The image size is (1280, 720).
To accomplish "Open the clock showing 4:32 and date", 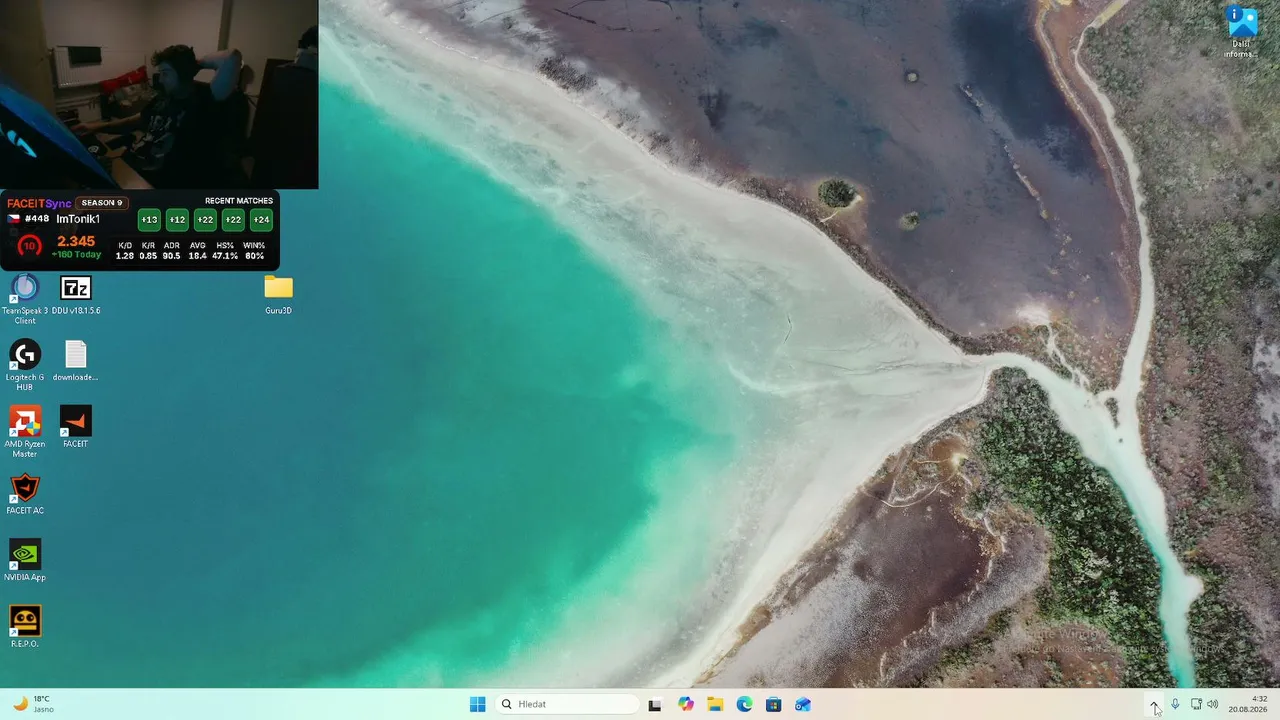I will tap(1248, 704).
